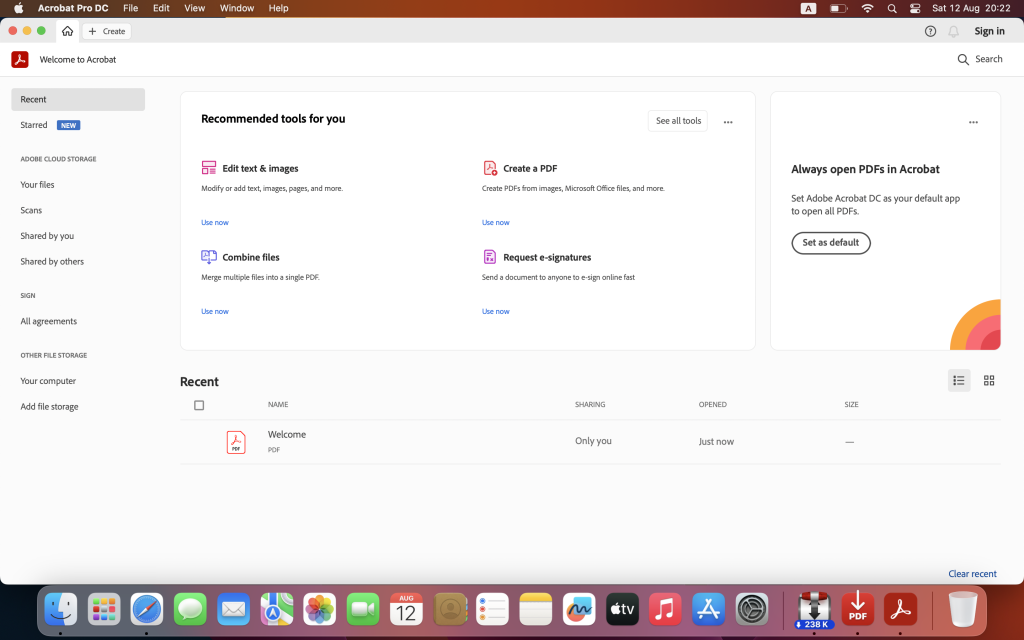Select Recent in the sidebar
Screen dimensions: 1024x640
point(78,99)
